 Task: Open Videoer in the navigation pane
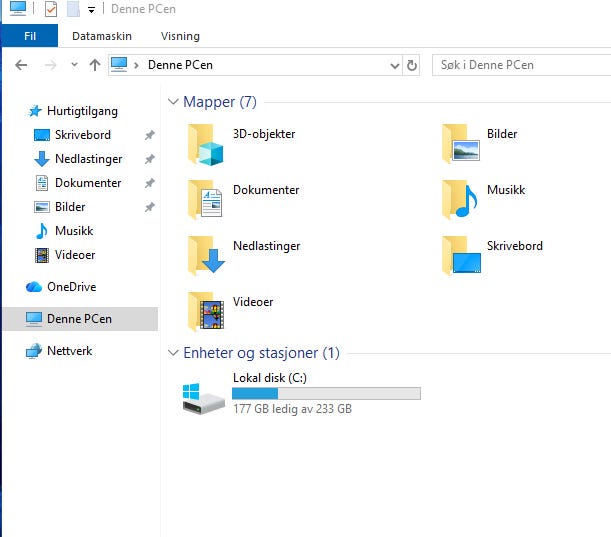point(75,255)
